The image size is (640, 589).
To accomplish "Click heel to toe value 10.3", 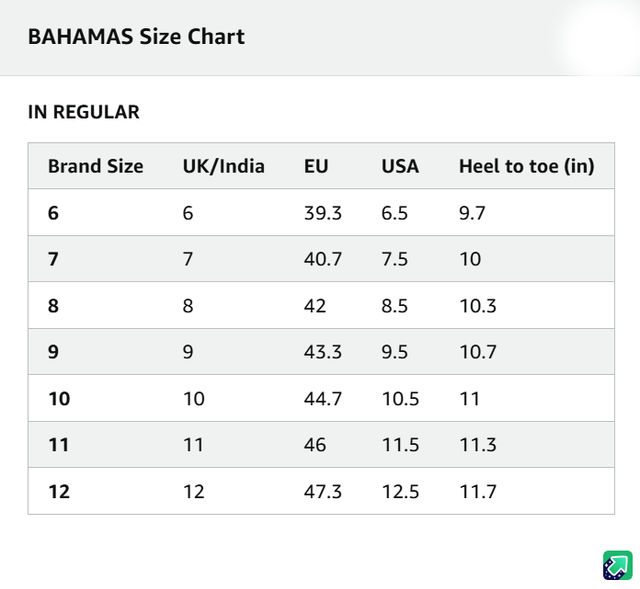I will [478, 306].
